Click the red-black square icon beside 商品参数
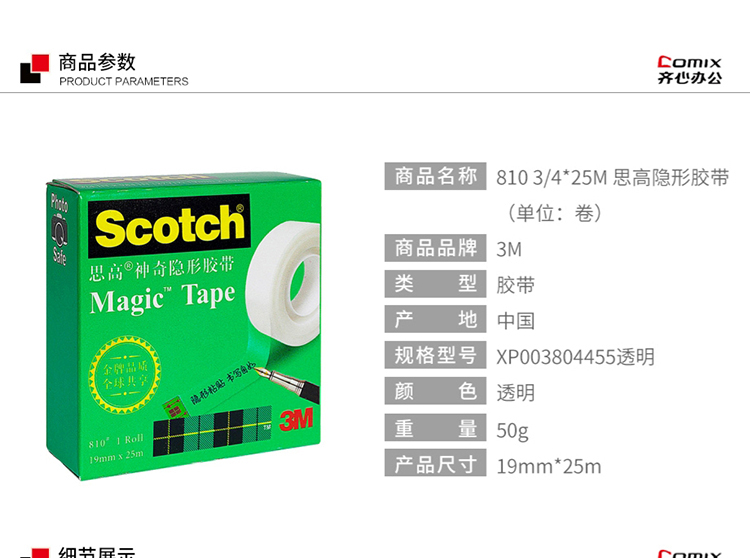This screenshot has height=558, width=750. pyautogui.click(x=34, y=68)
